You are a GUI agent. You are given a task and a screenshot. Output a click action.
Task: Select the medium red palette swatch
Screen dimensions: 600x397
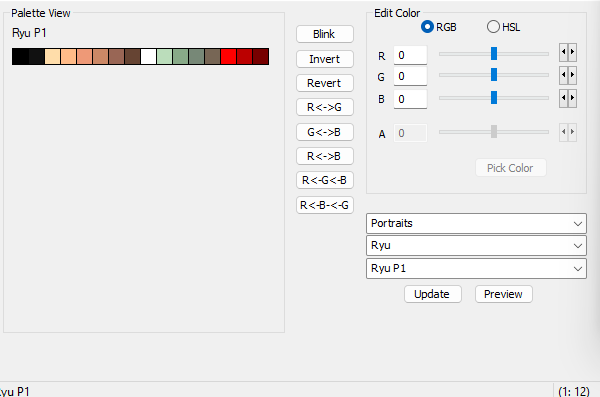pyautogui.click(x=245, y=57)
